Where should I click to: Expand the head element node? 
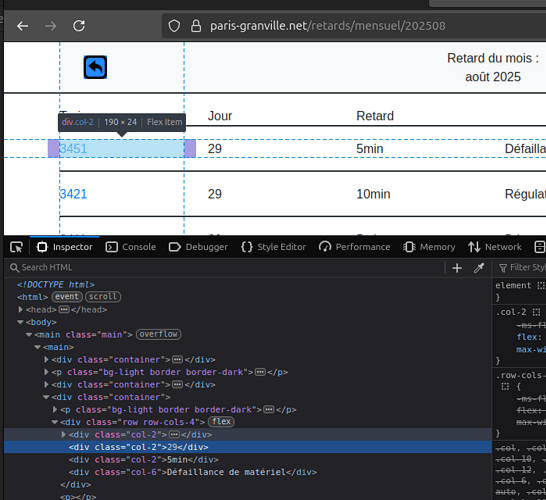click(21, 309)
